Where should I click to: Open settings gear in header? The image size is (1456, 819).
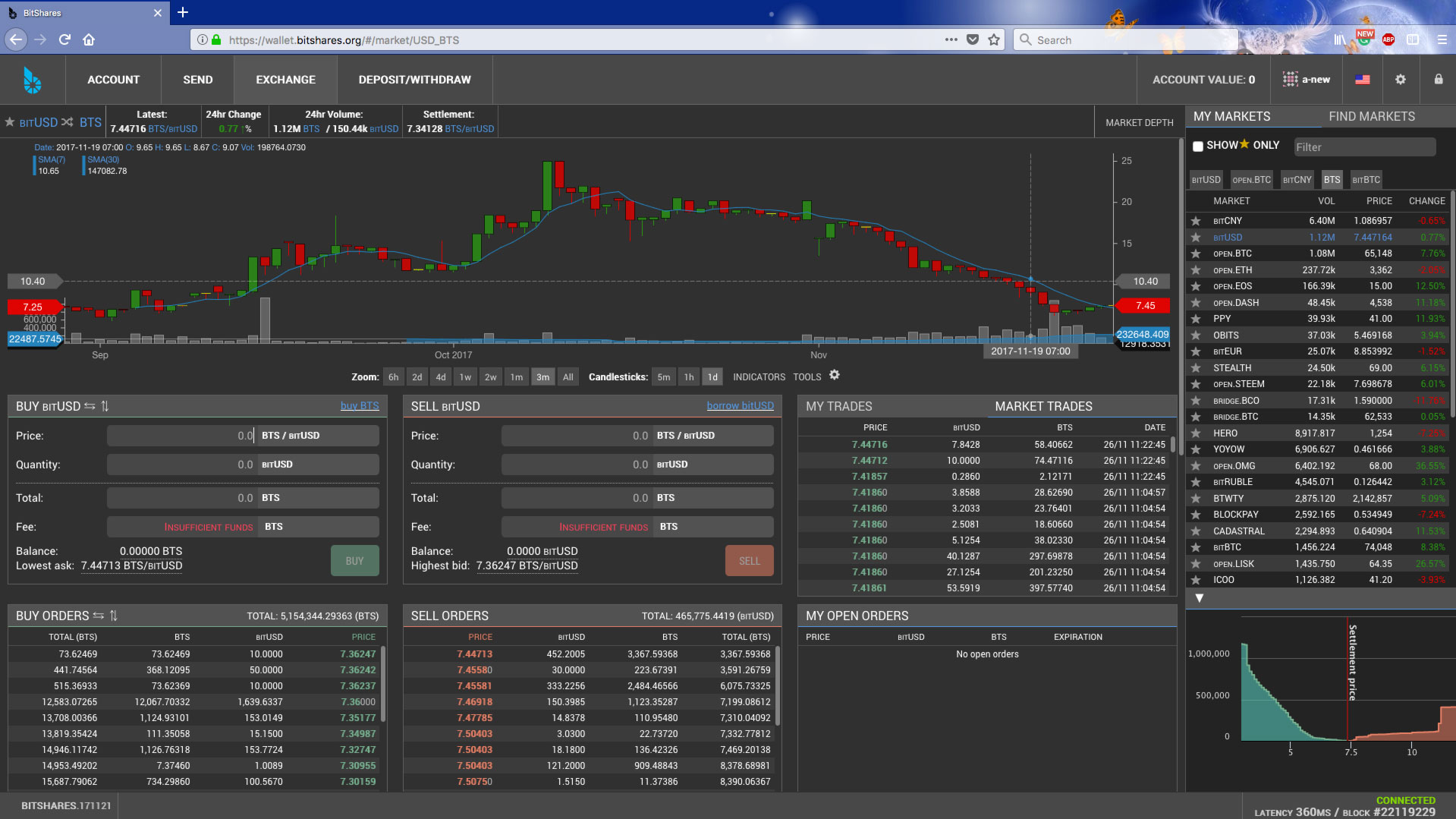(1401, 80)
